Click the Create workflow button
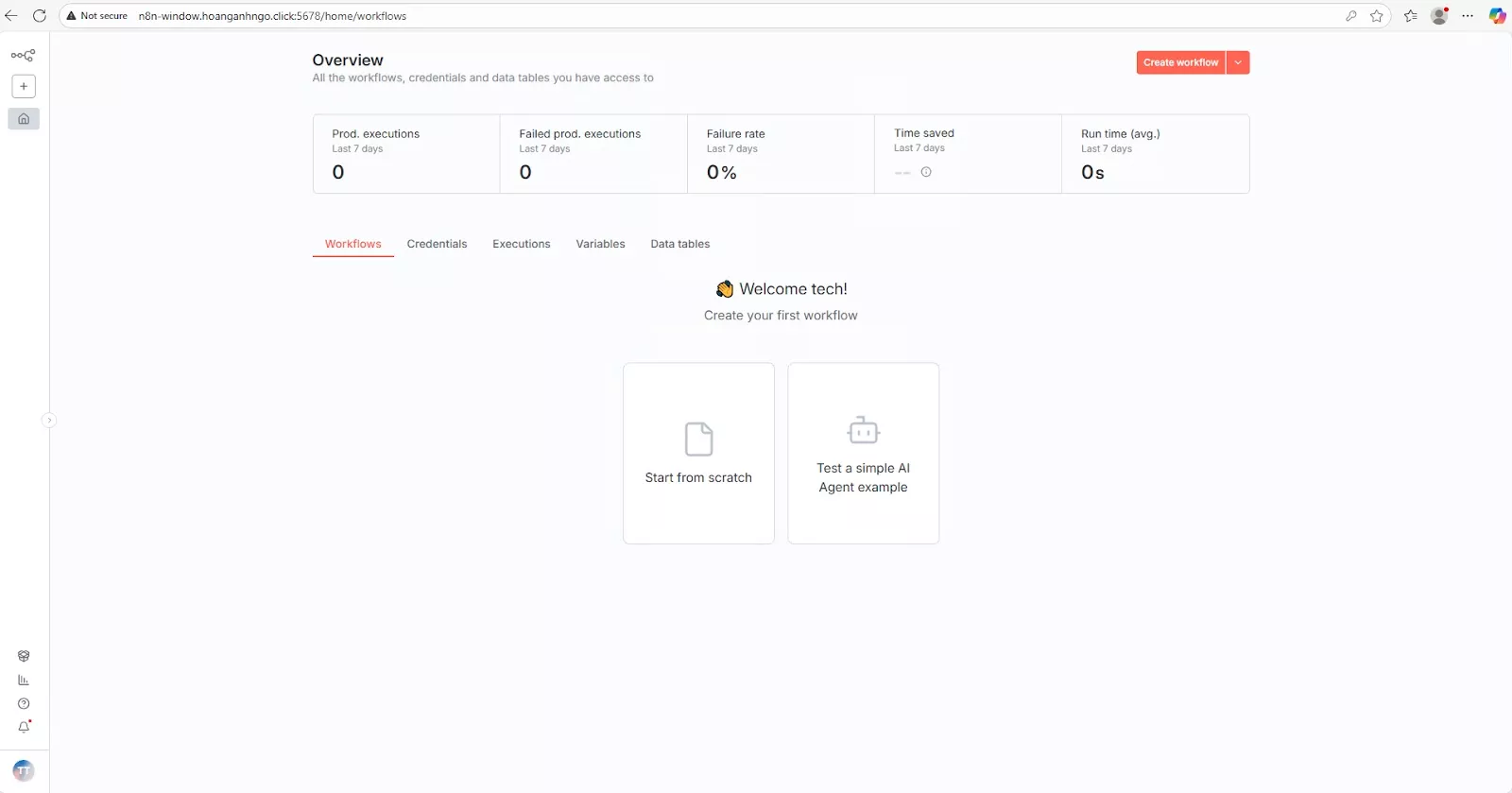This screenshot has width=1512, height=793. click(x=1180, y=62)
